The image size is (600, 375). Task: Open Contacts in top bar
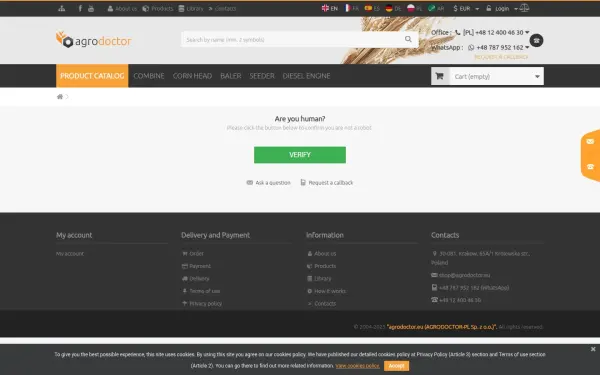[x=222, y=8]
